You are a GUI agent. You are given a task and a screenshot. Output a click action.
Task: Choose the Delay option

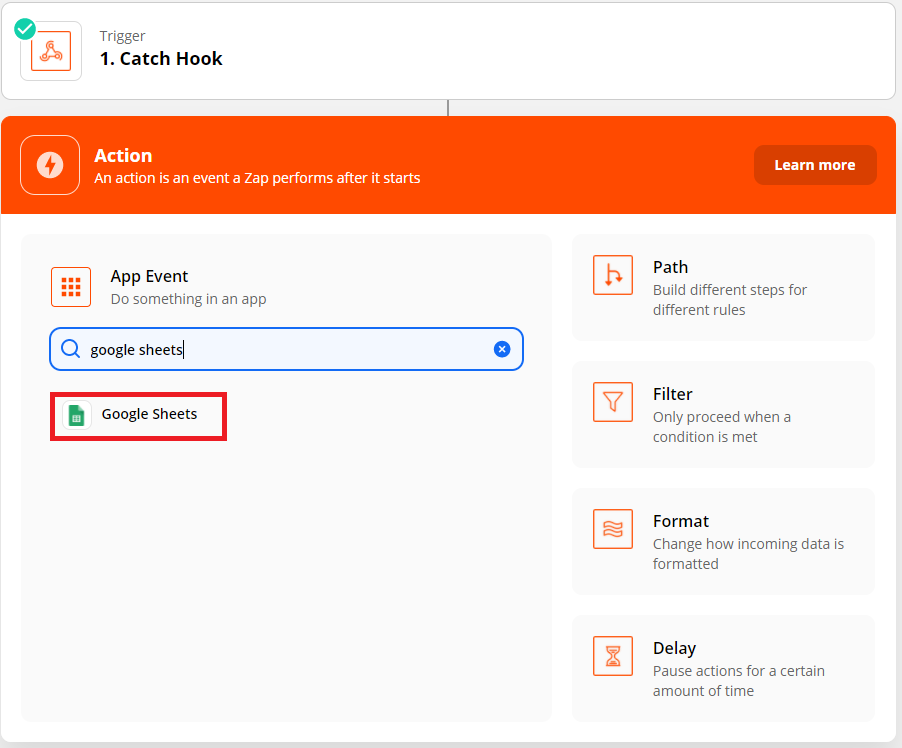723,669
